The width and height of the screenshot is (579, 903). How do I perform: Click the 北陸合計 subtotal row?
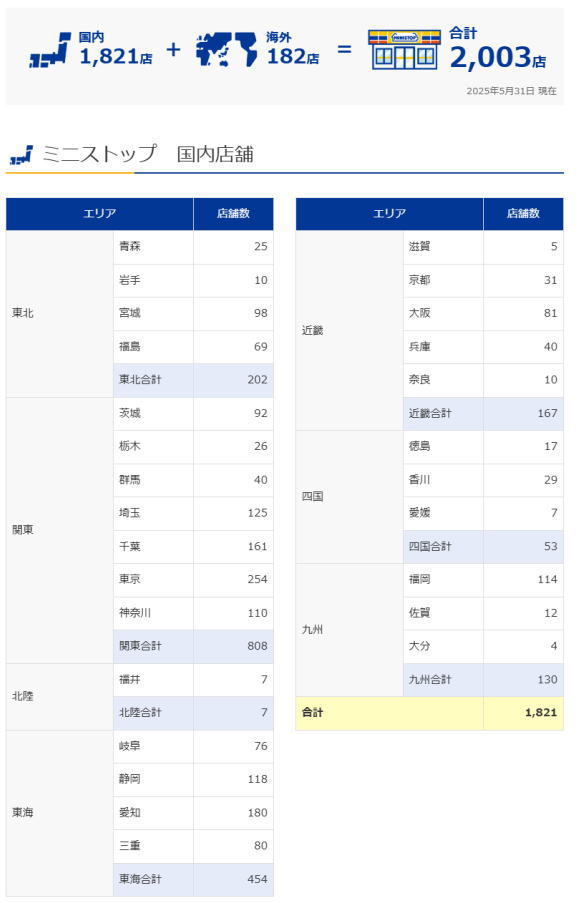(193, 713)
